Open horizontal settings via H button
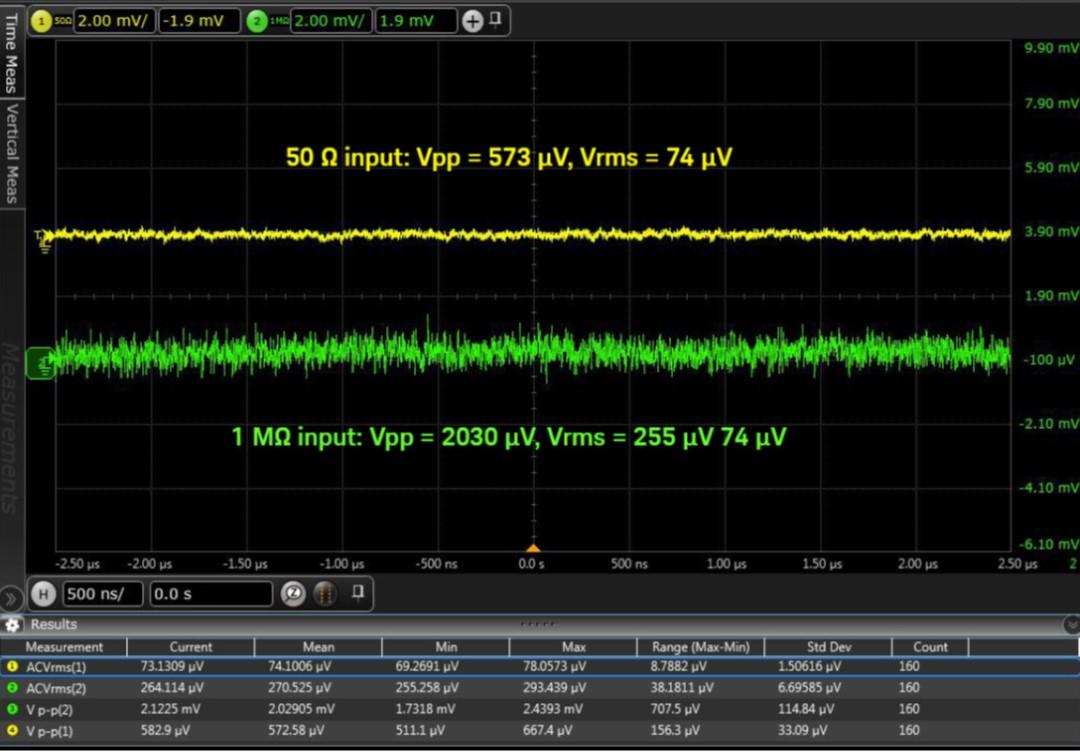The image size is (1080, 753). (x=43, y=594)
